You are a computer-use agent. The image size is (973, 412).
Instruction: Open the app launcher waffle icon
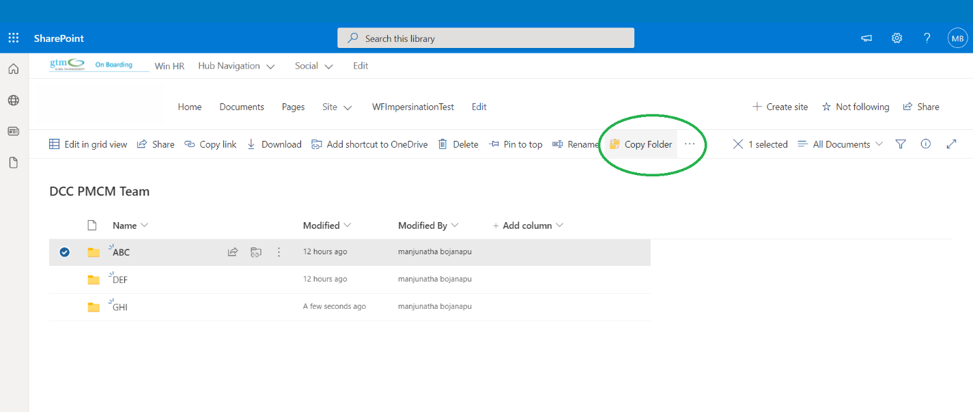(13, 38)
